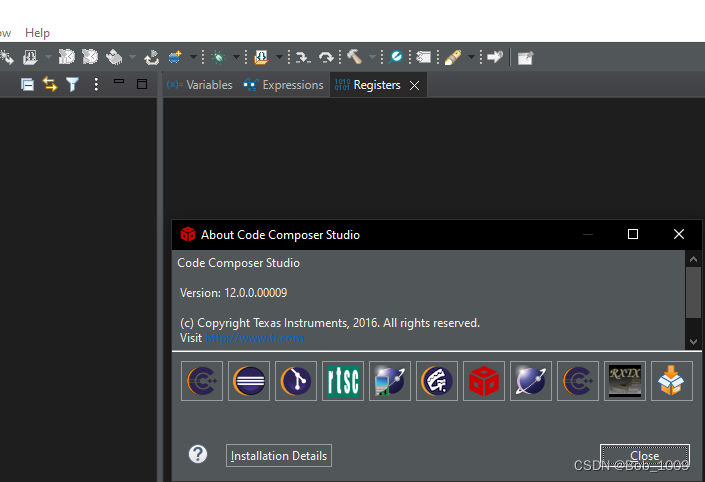
Task: Click the Version: 12.0.0.00009 text
Action: coord(233,293)
